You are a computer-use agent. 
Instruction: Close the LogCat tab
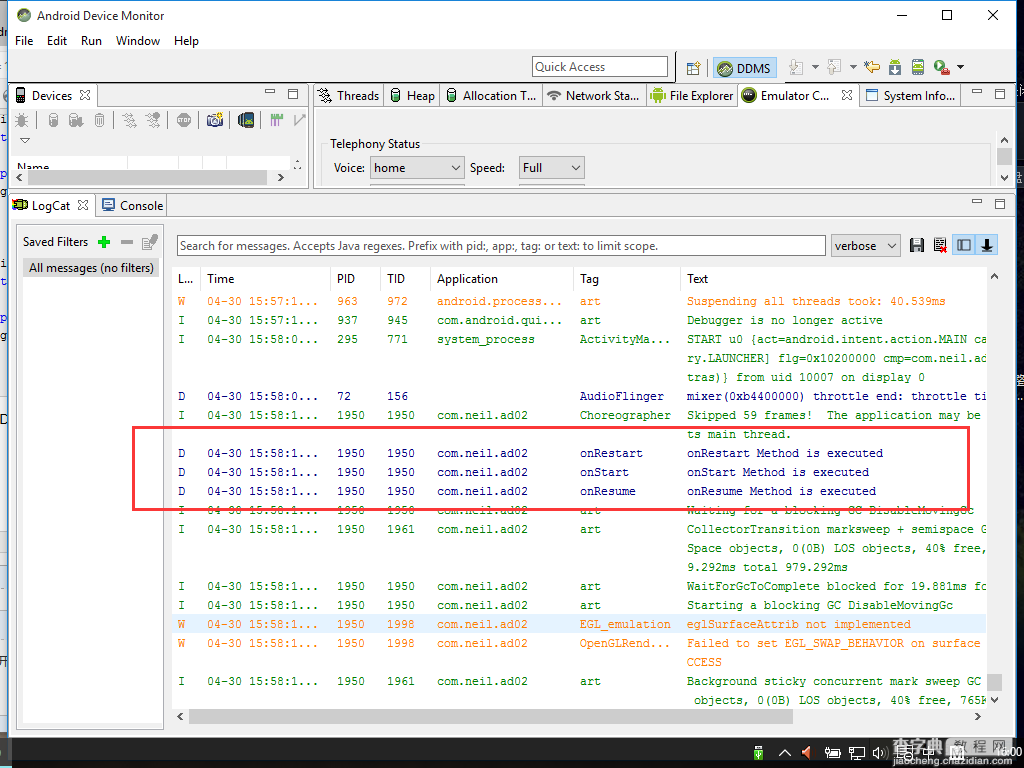pyautogui.click(x=83, y=205)
